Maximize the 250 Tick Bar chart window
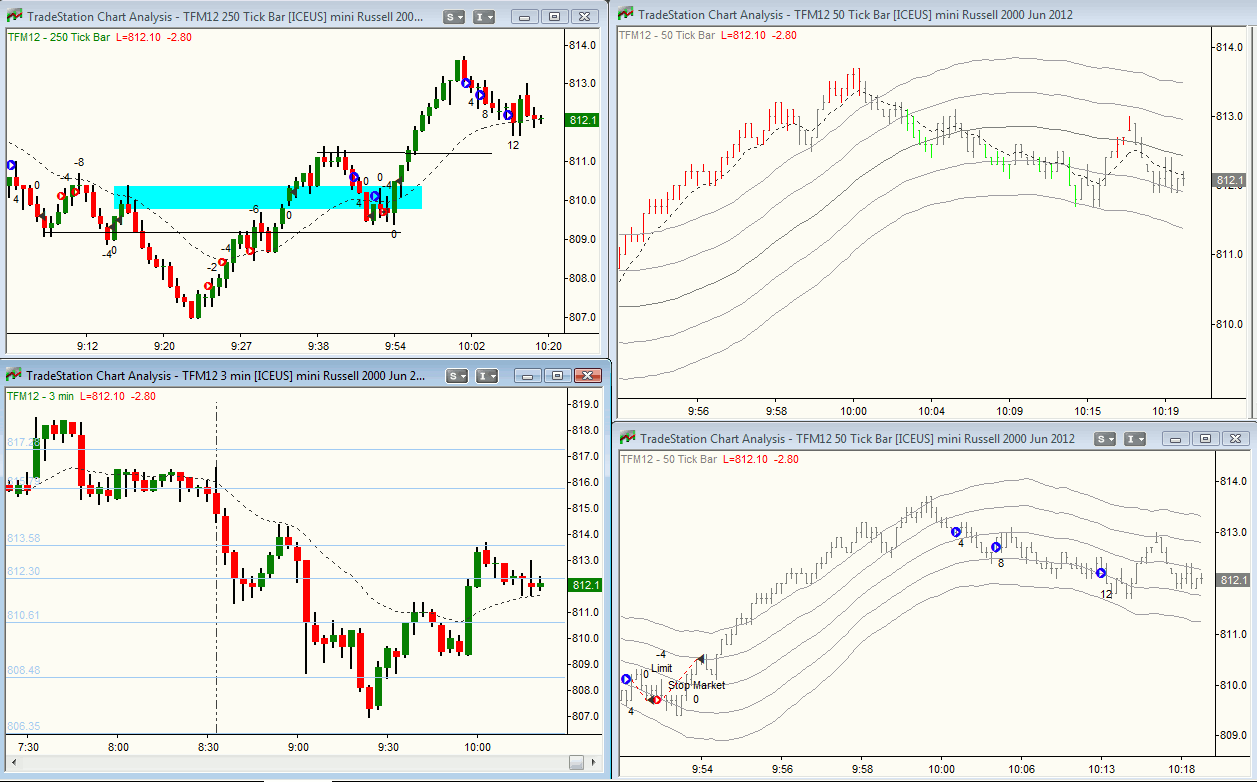Screen dimensions: 1257x782 point(553,17)
